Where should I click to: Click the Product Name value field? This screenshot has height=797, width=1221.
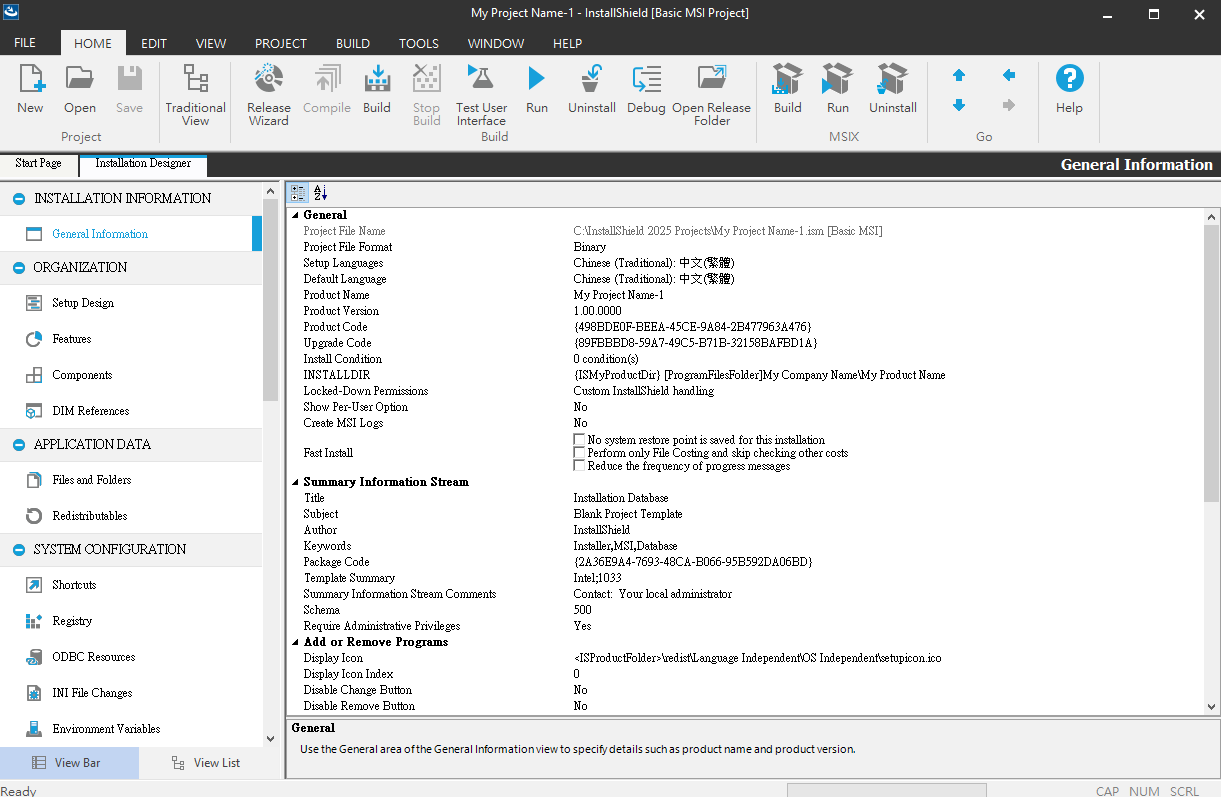890,295
